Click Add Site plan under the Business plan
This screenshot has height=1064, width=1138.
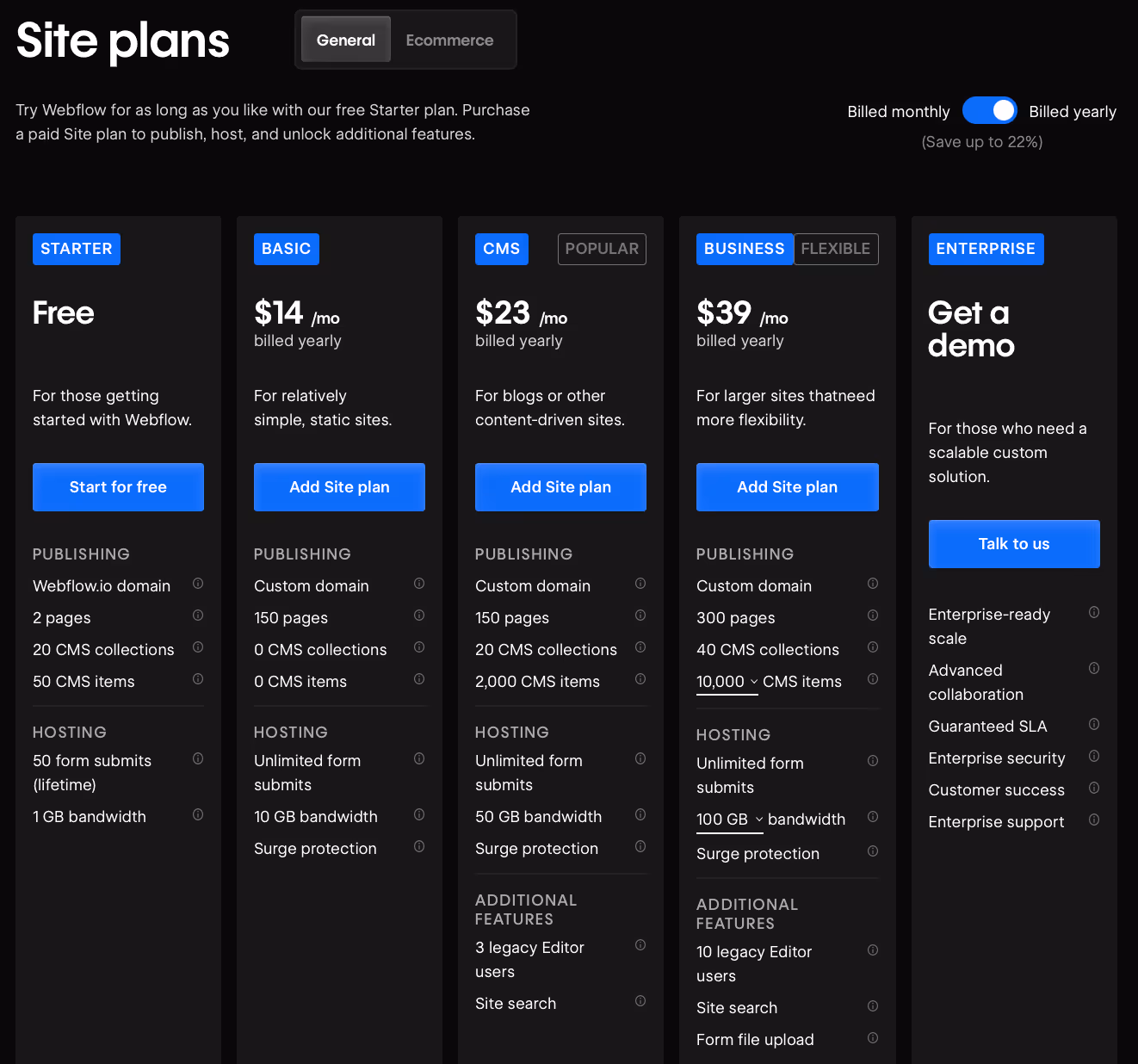pos(787,486)
